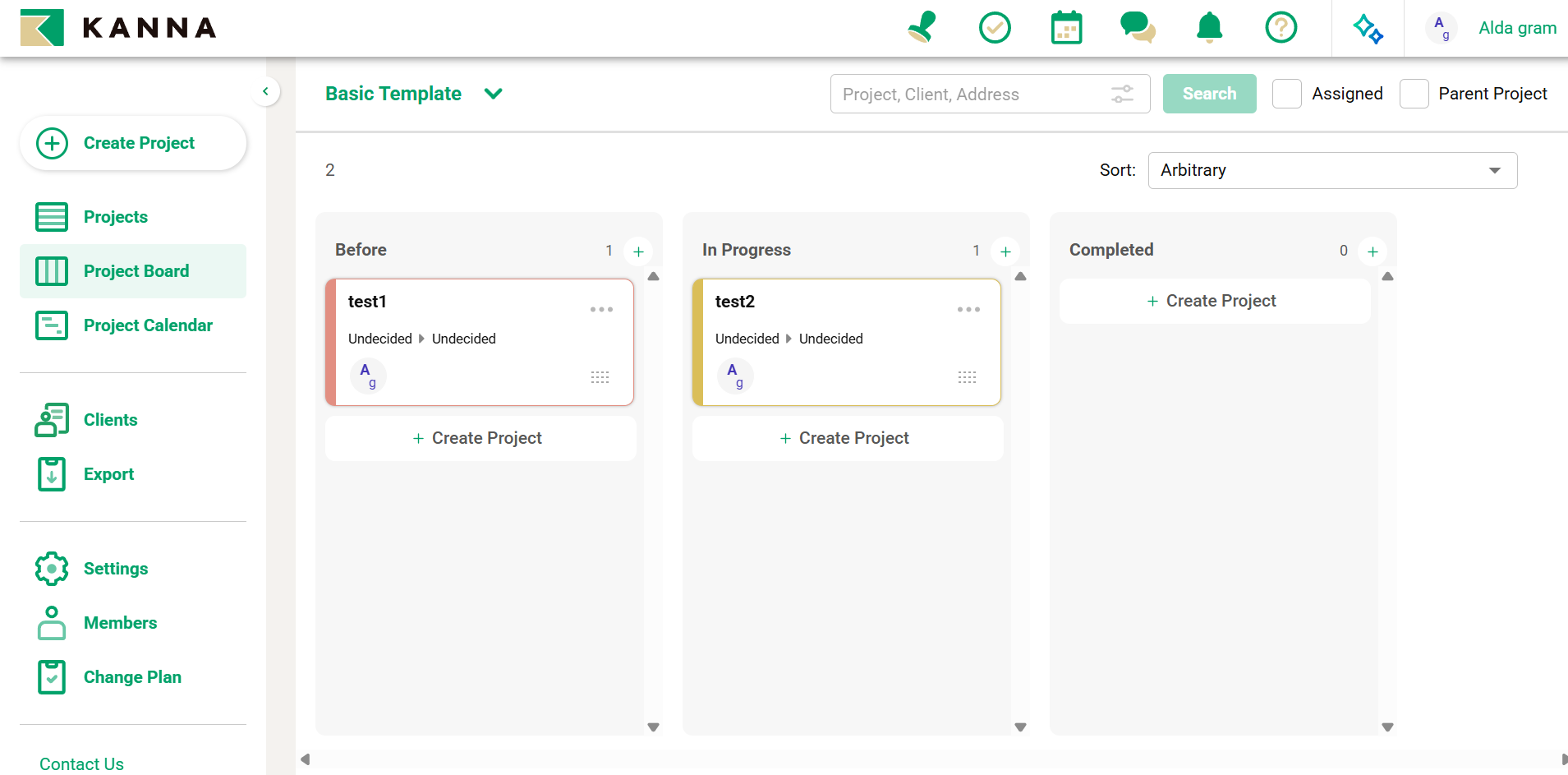Check the Parent Project checkbox
Viewport: 1568px width, 775px height.
pos(1414,94)
